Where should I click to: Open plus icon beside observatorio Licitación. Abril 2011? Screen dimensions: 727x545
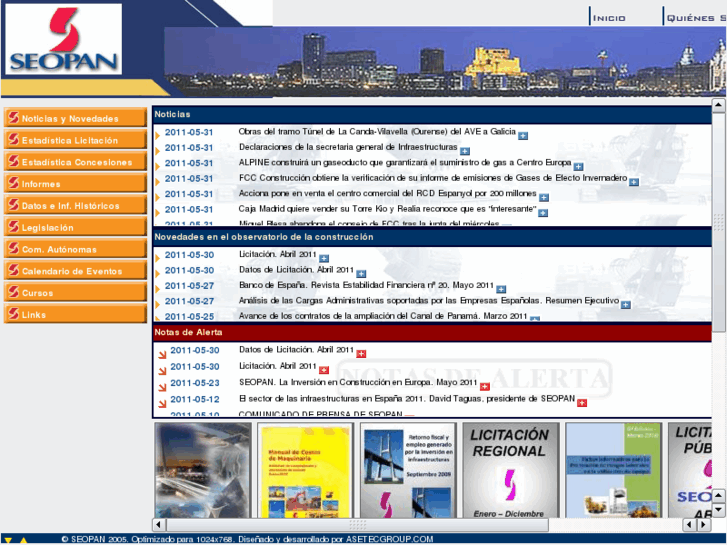tap(324, 258)
